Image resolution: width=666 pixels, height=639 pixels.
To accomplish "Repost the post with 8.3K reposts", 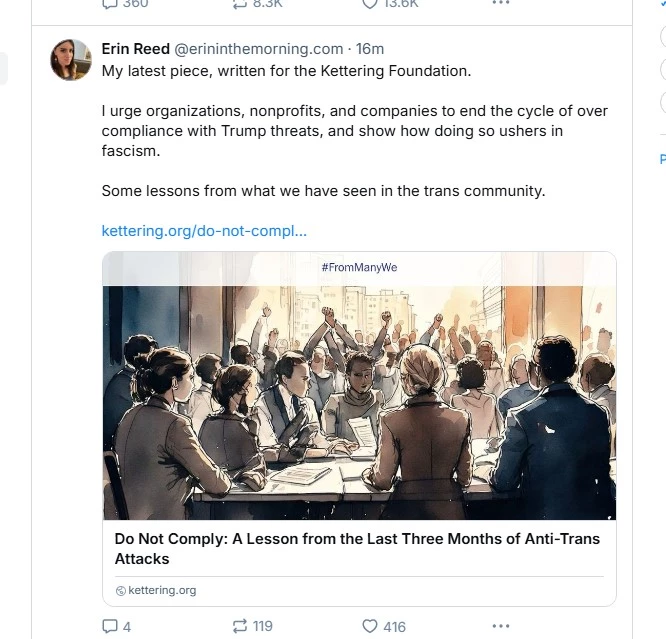I will coord(240,4).
